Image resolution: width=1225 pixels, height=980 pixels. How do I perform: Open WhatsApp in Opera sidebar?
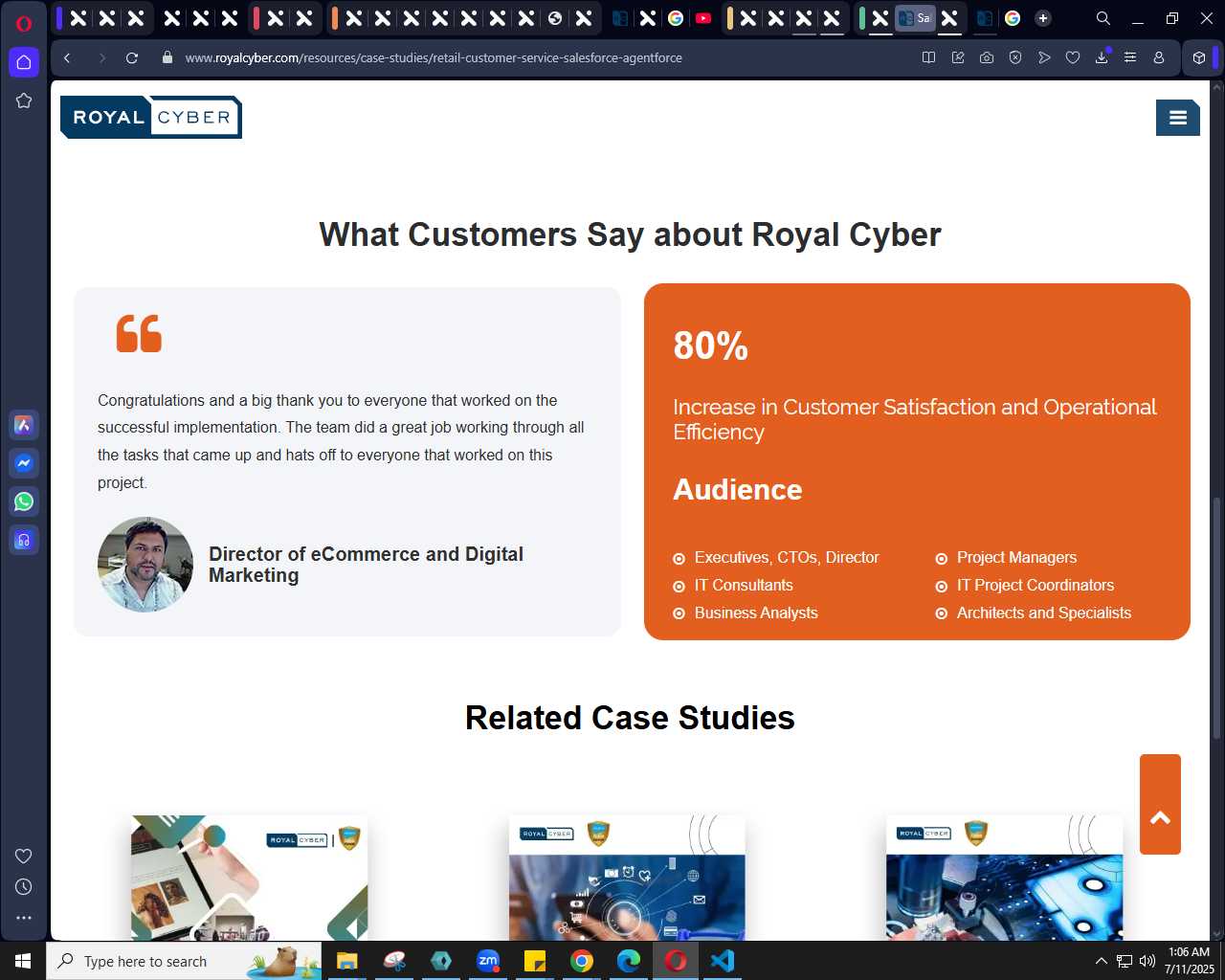click(24, 501)
